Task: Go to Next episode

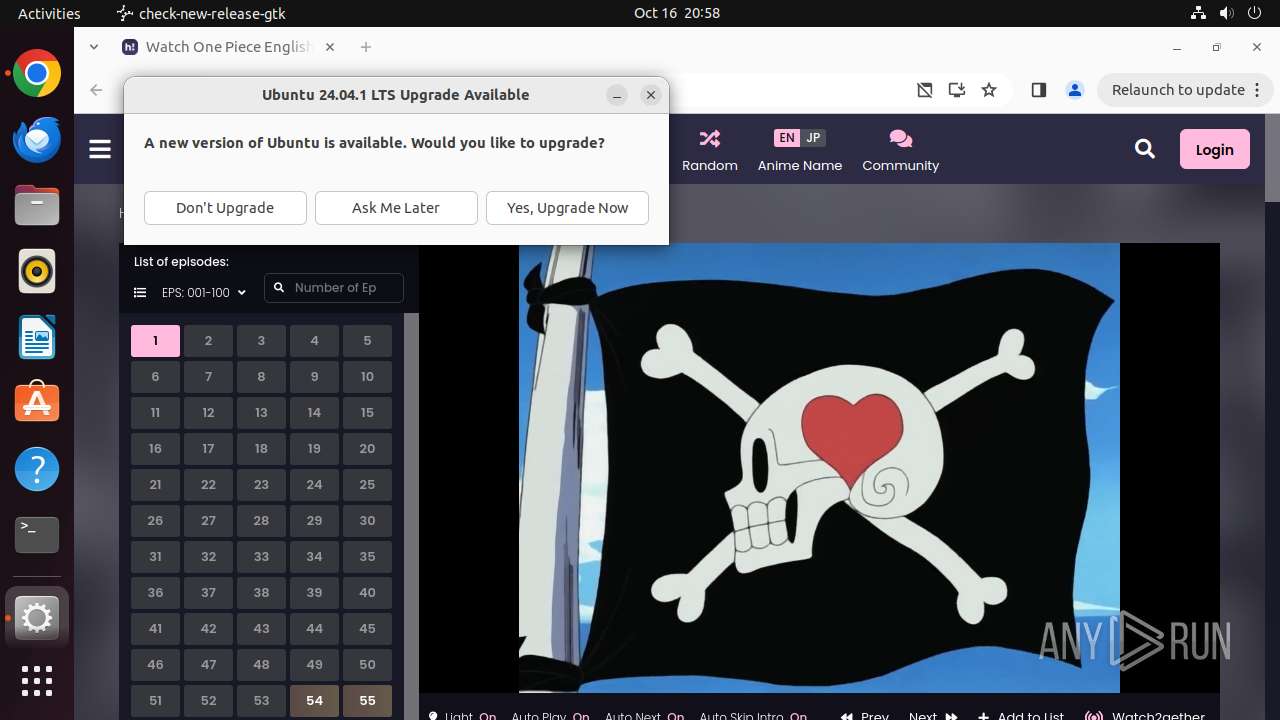Action: pos(932,715)
